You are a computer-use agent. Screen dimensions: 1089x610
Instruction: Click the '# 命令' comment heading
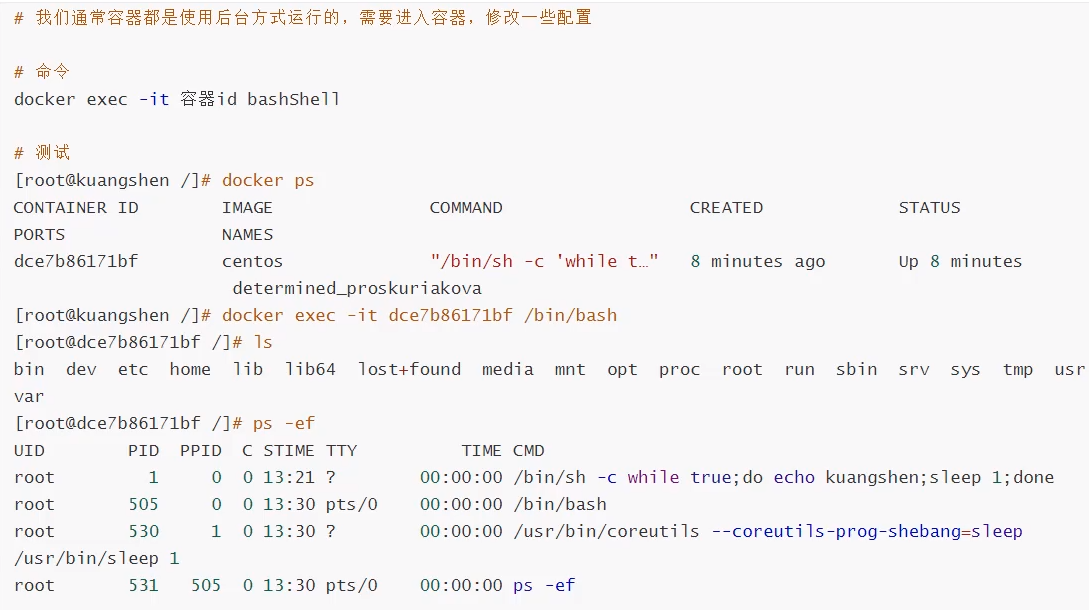click(42, 72)
